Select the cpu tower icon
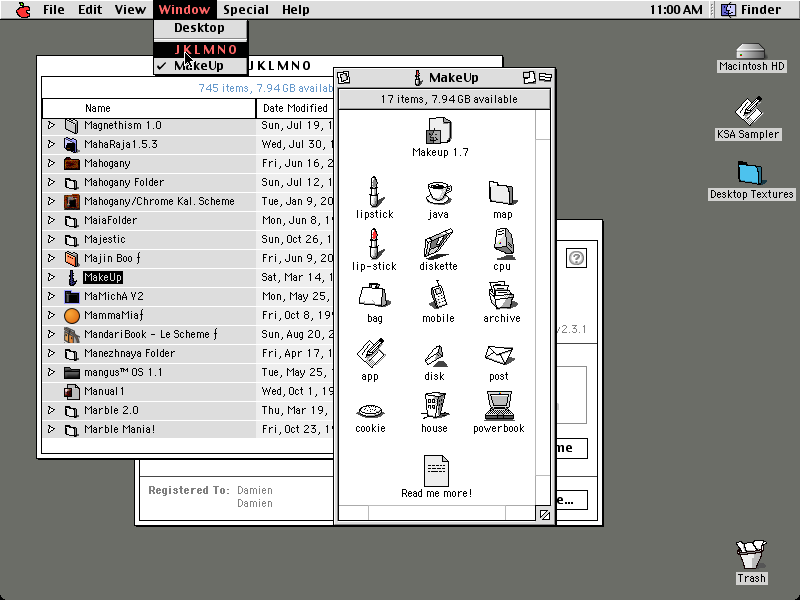Viewport: 800px width, 600px height. coord(503,244)
